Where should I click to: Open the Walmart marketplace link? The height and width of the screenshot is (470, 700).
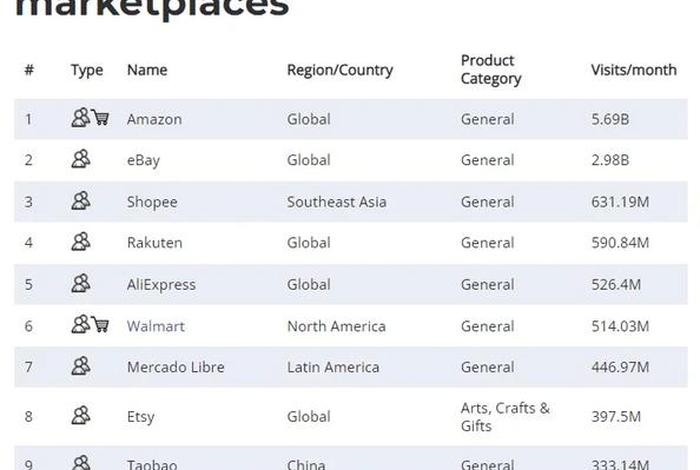pos(155,326)
